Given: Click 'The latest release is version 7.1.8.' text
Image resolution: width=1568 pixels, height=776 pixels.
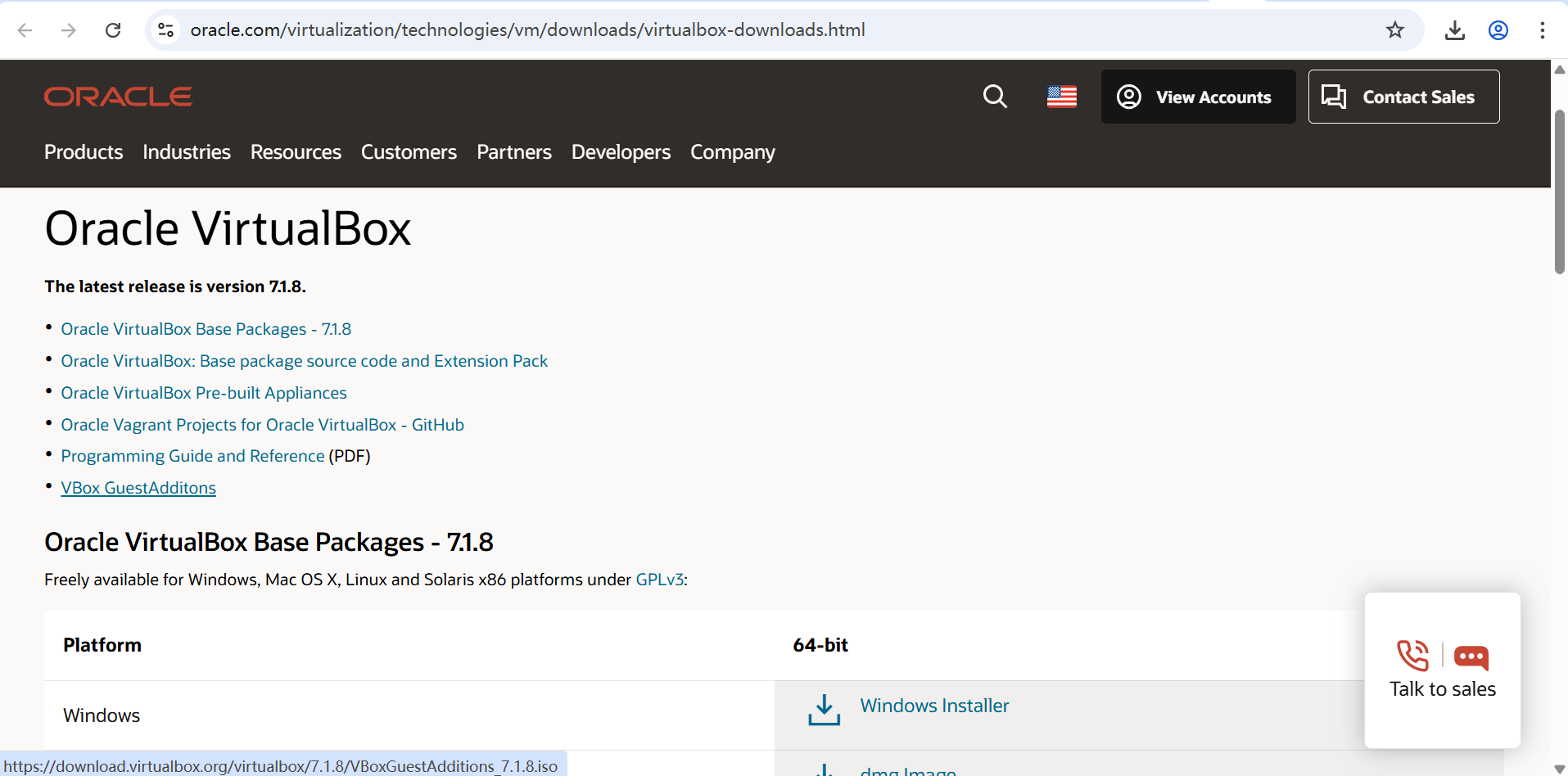Looking at the screenshot, I should pyautogui.click(x=175, y=286).
